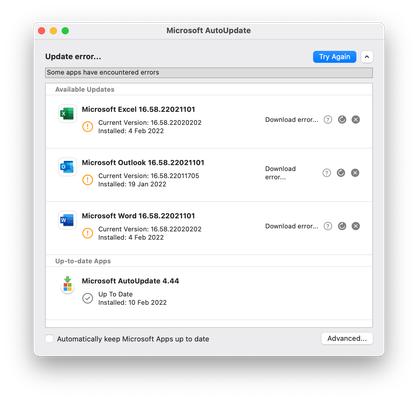Screen dimensions: 418x400
Task: Click the Outlook warning exclamation icon
Action: 88,180
